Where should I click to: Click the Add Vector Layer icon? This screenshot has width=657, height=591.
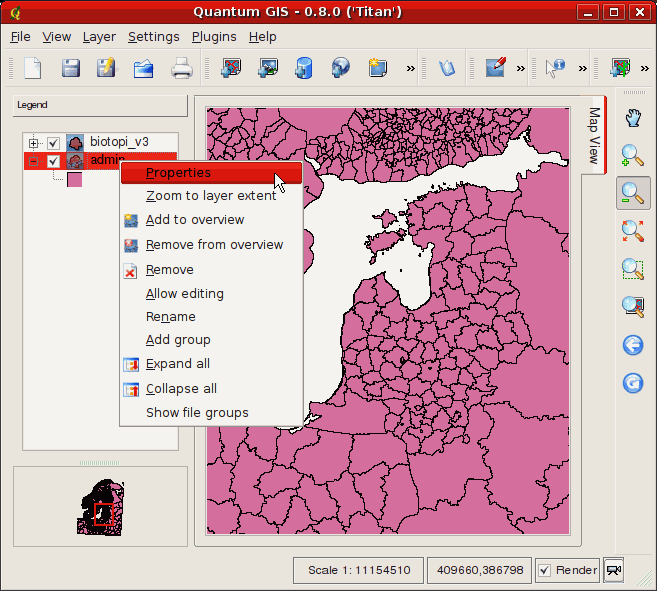coord(231,68)
